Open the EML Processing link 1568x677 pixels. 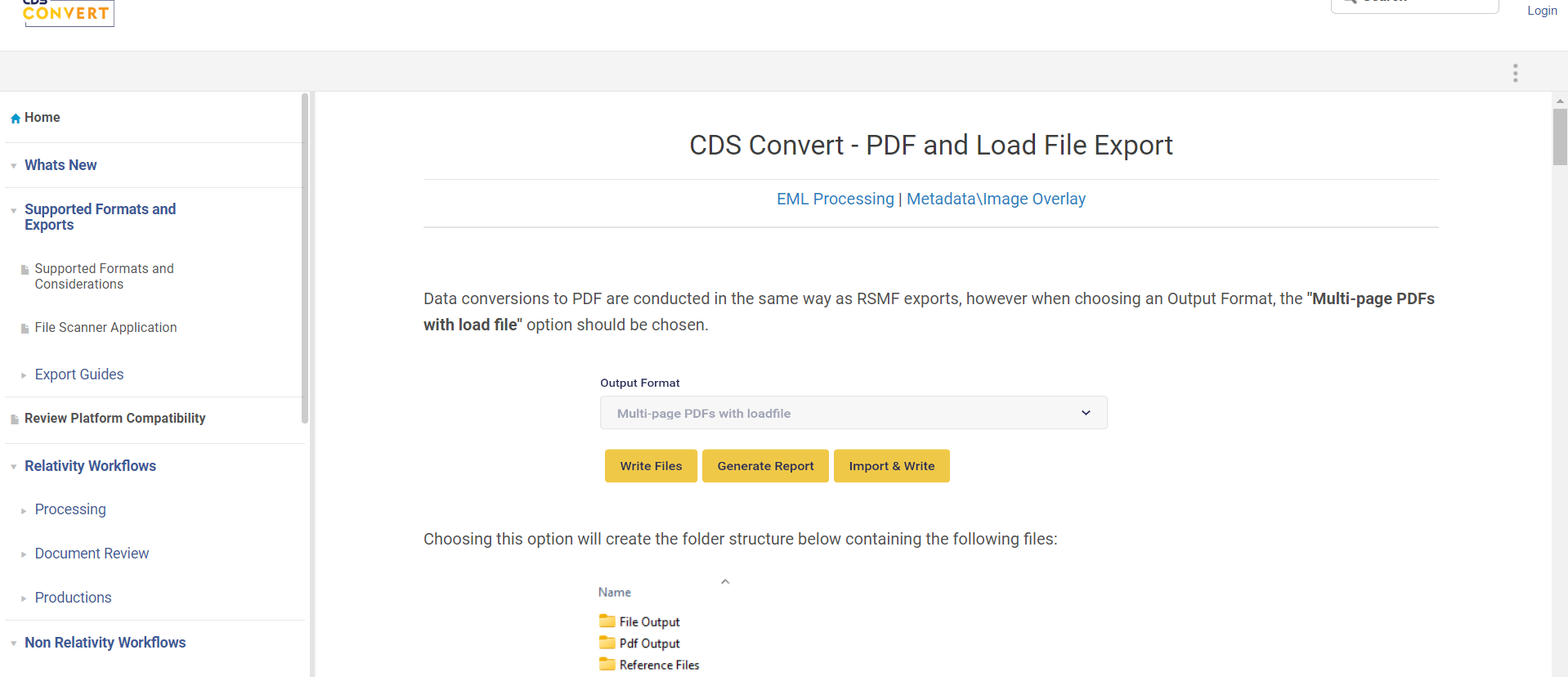(835, 199)
